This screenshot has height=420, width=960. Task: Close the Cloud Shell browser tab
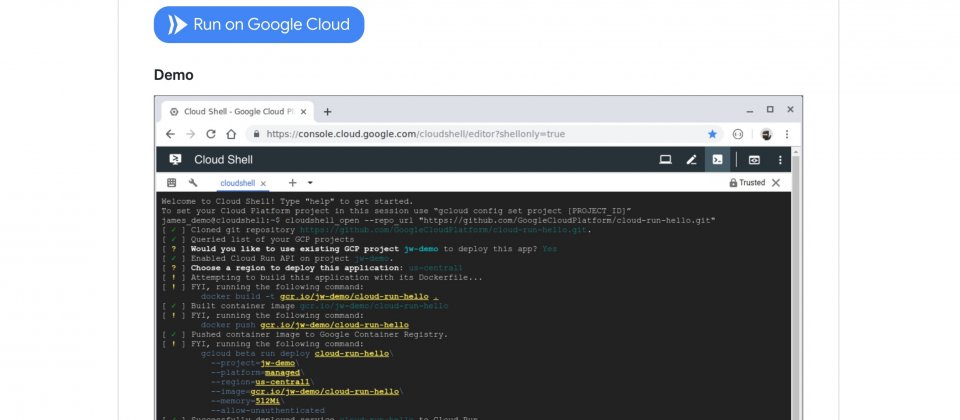pyautogui.click(x=302, y=111)
